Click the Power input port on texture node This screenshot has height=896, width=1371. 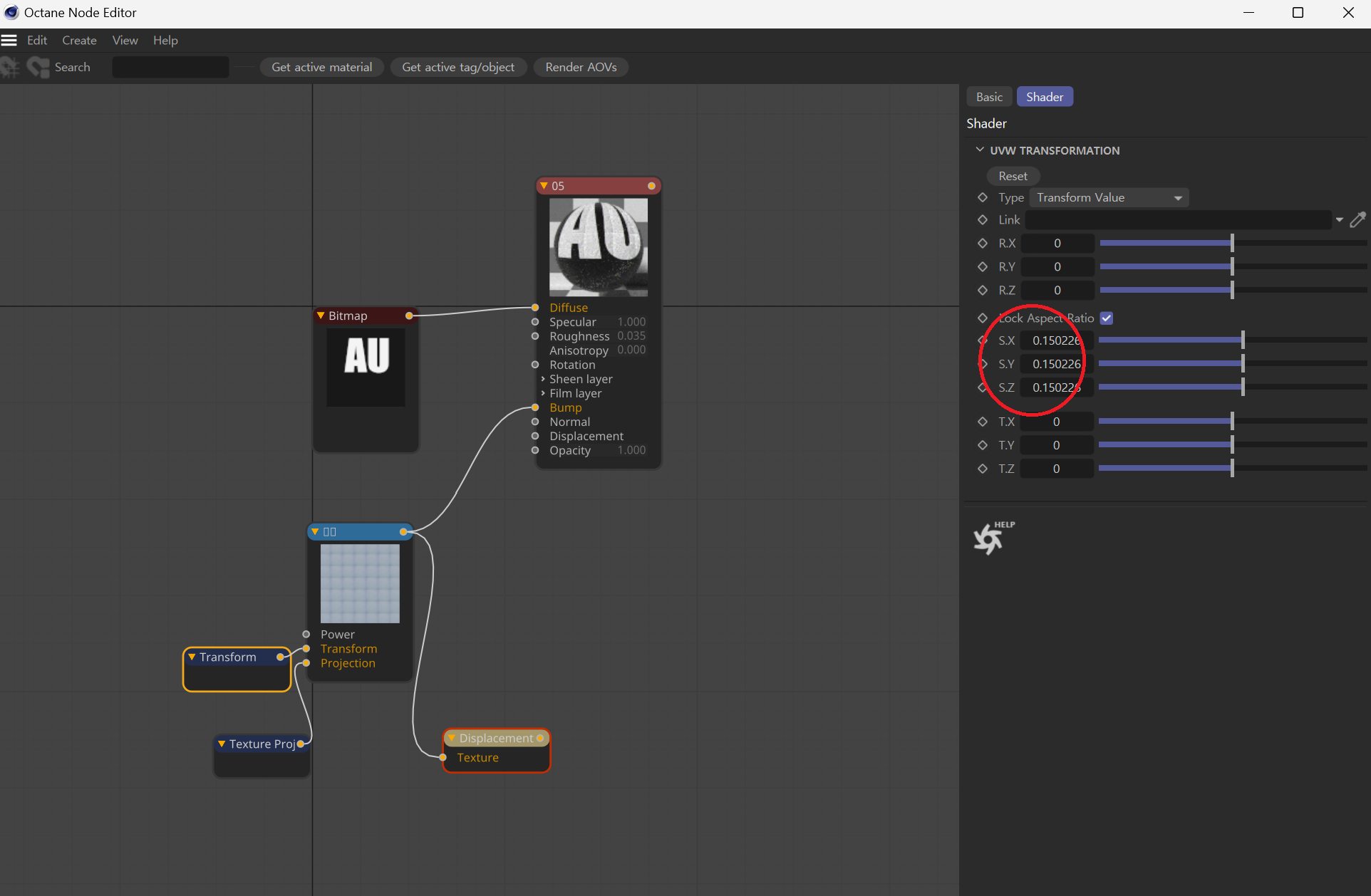(x=306, y=634)
